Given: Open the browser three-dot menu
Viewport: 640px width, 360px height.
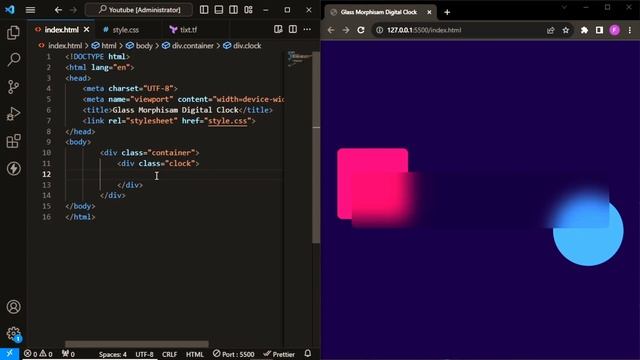Looking at the screenshot, I should [x=630, y=30].
